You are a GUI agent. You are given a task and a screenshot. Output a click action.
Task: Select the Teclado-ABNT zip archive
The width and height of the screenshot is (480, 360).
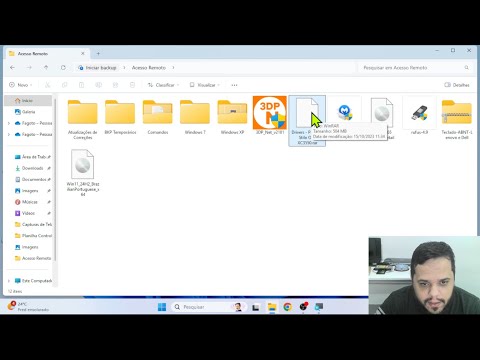coord(457,118)
